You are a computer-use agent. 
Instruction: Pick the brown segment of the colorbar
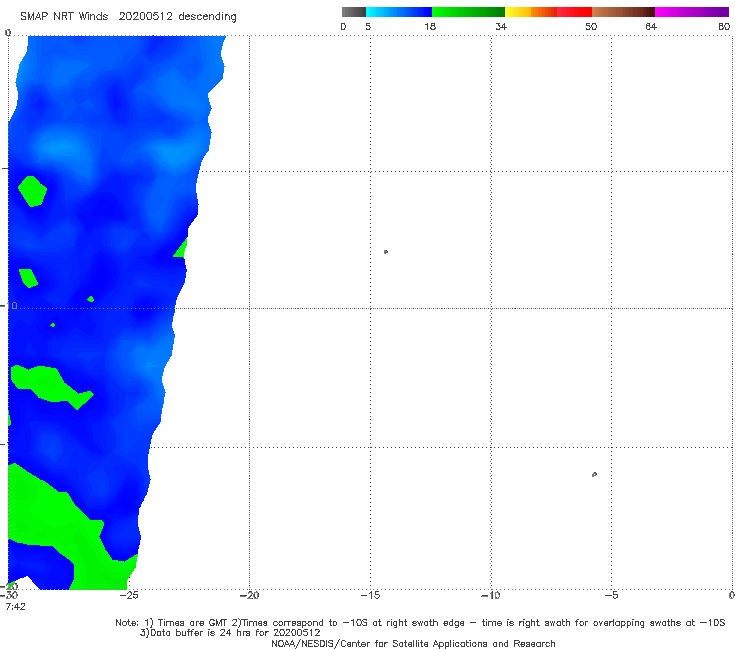tap(623, 12)
